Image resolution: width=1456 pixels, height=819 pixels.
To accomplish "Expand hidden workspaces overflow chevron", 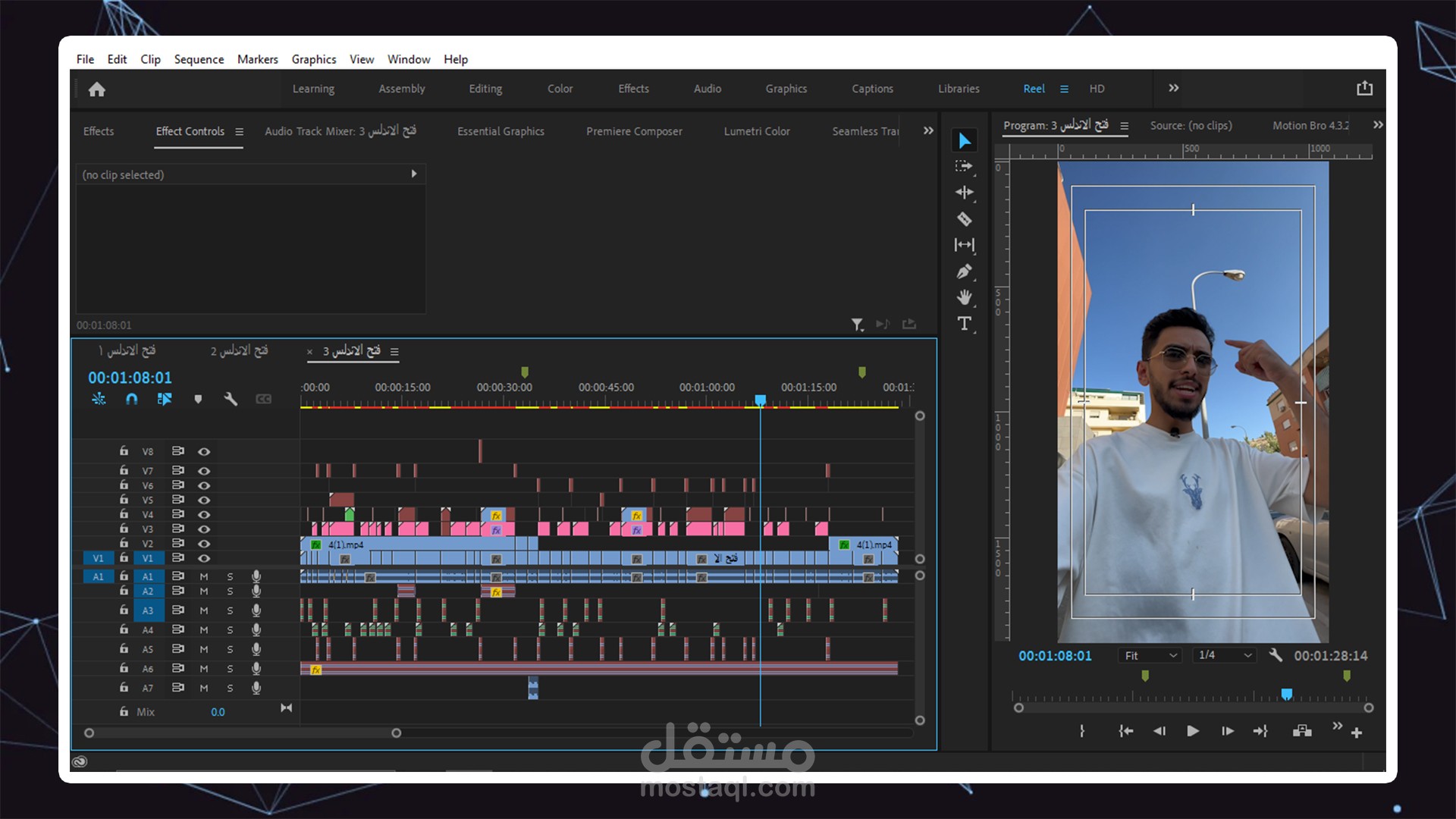I will coord(1173,89).
